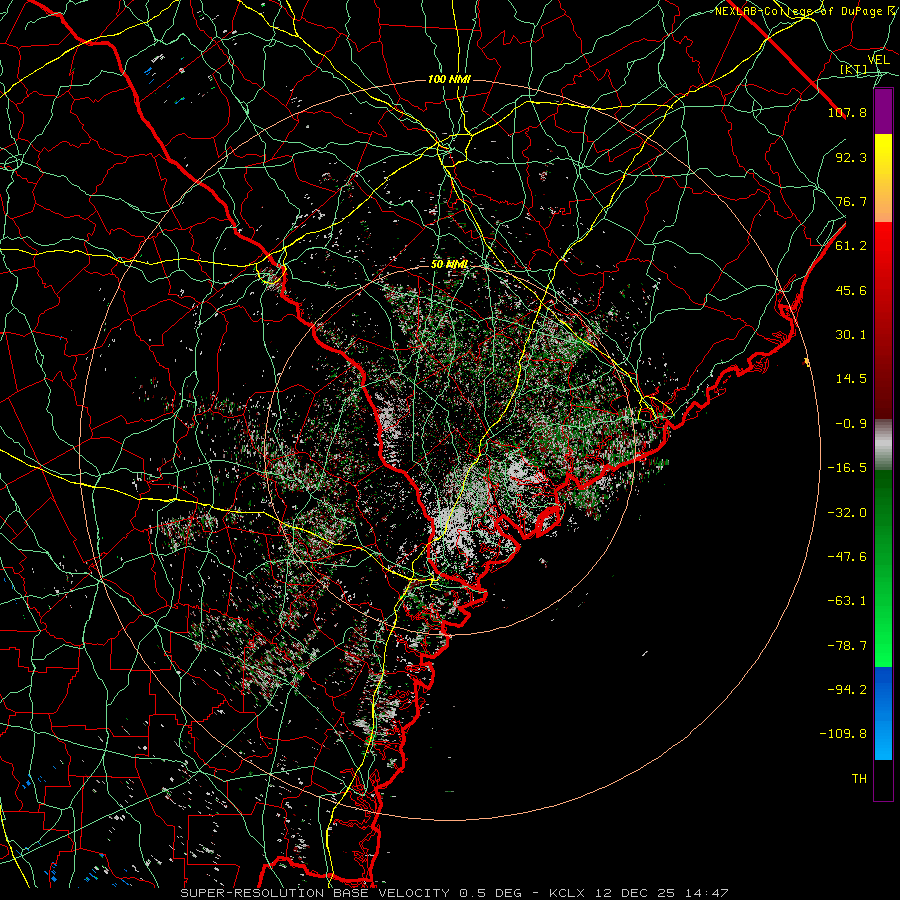Click the product title caption at bottom
900x900 pixels.
455,893
